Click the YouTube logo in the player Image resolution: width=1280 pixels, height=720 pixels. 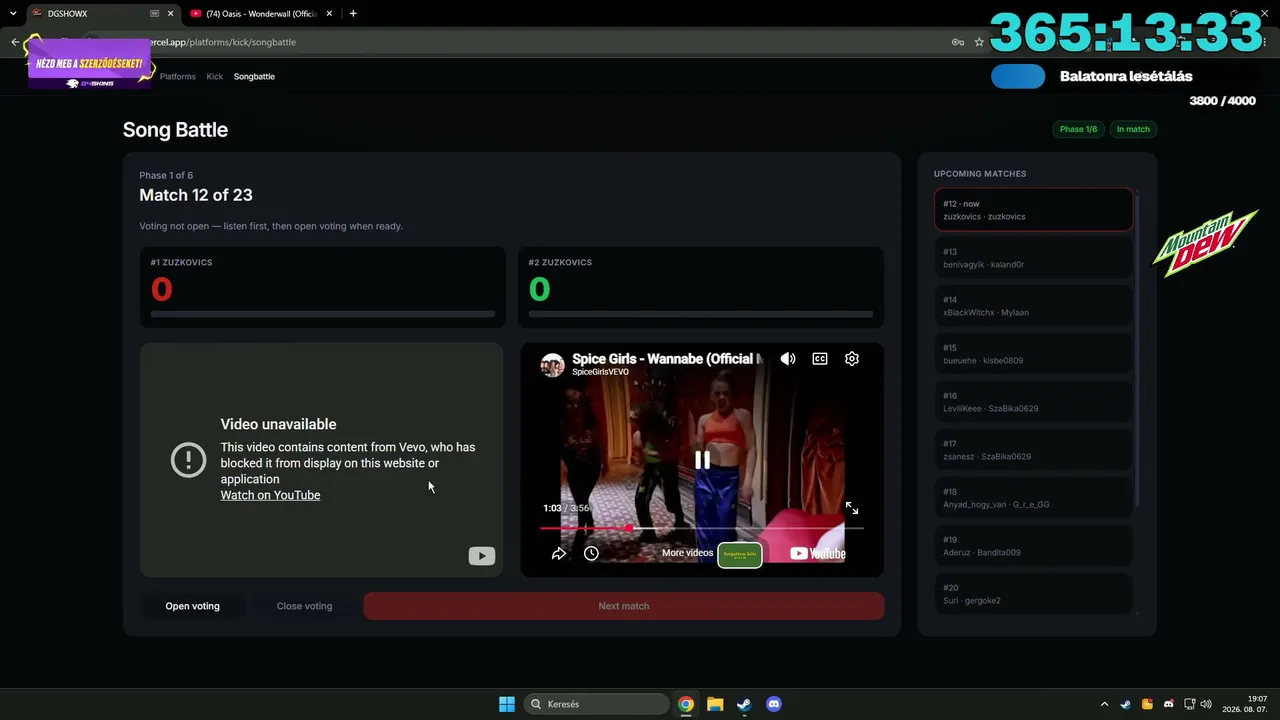[x=817, y=553]
